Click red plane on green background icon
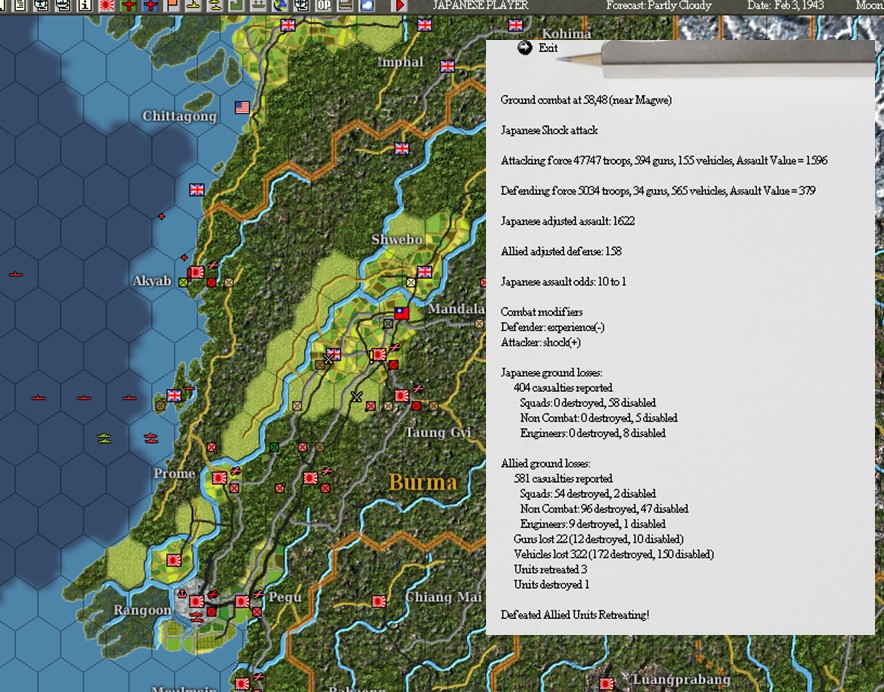The image size is (884, 692). (129, 6)
